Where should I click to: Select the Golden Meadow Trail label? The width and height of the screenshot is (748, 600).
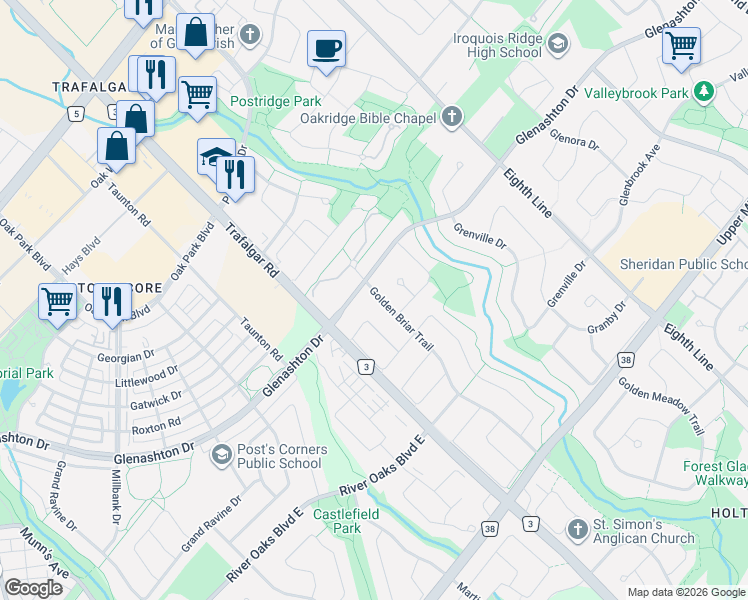pyautogui.click(x=662, y=406)
